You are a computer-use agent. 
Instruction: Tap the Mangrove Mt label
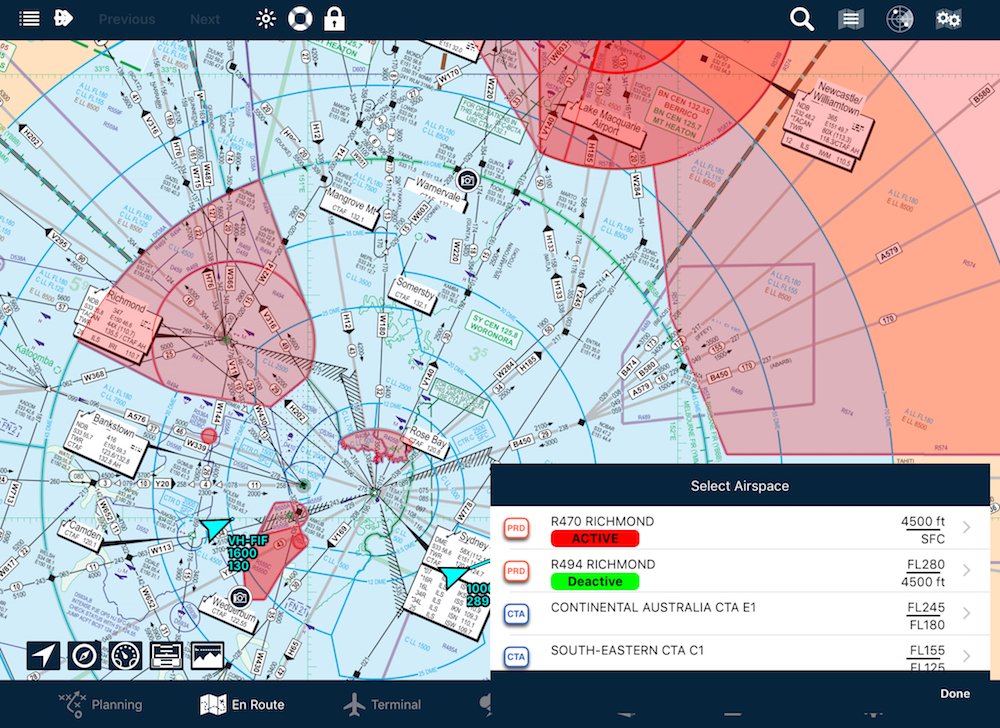point(349,205)
